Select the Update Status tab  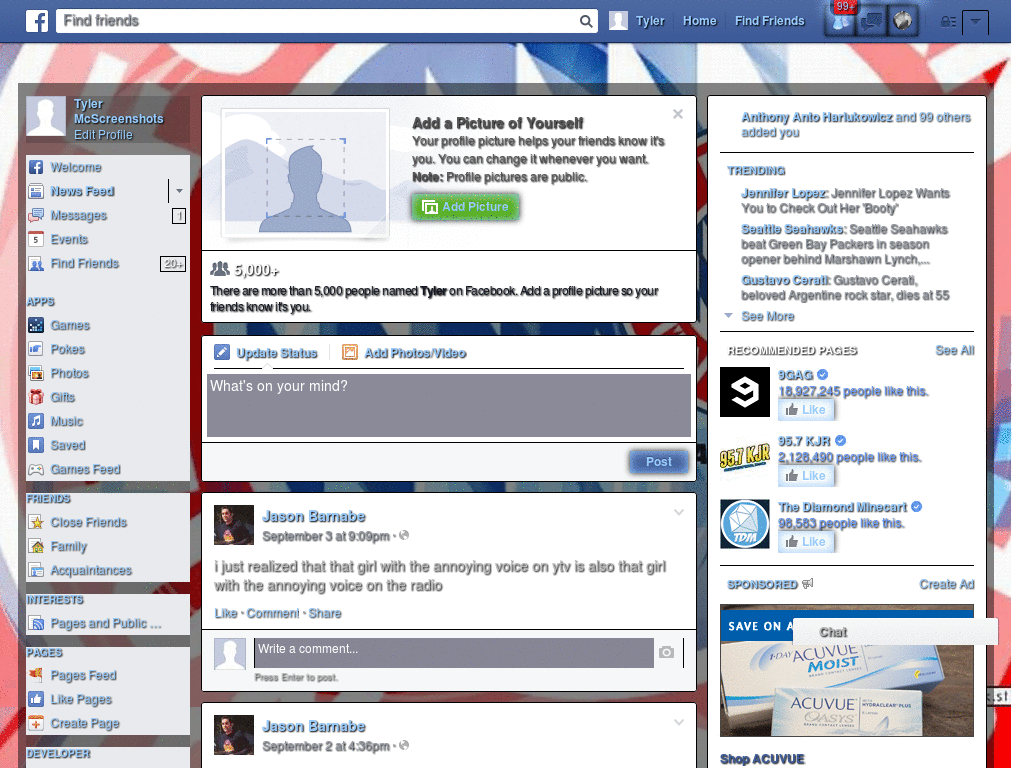click(266, 353)
